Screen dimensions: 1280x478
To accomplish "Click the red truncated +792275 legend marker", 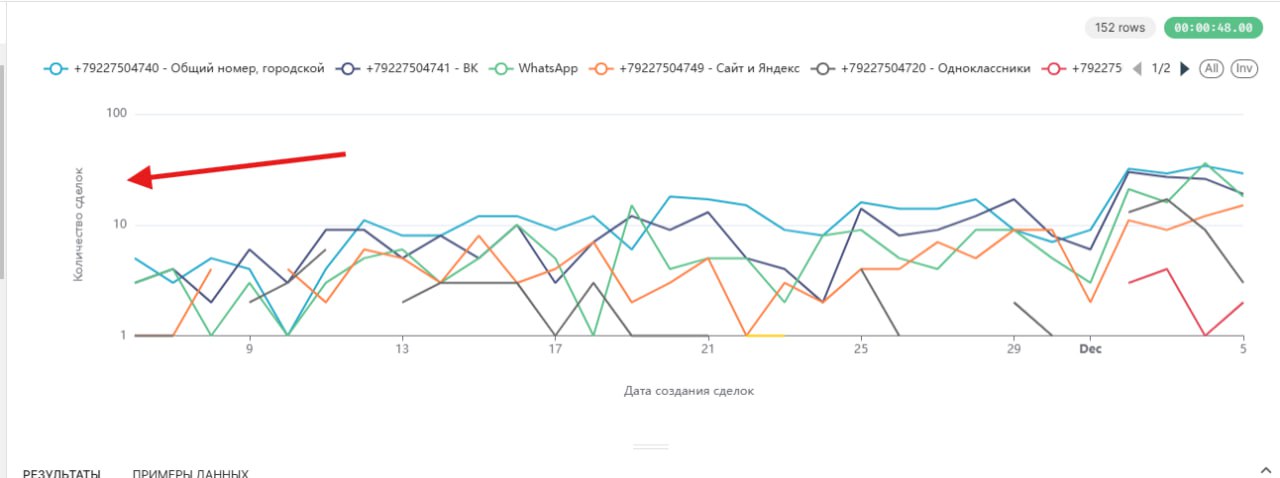I will [1054, 68].
